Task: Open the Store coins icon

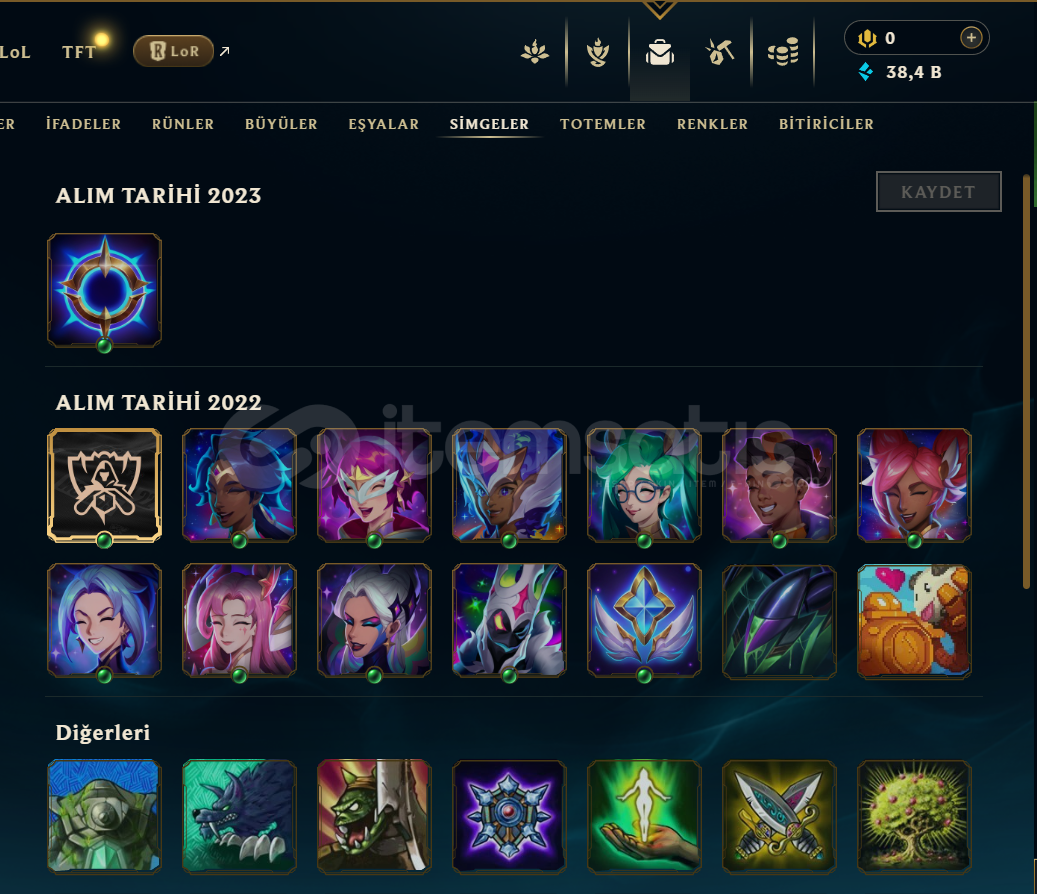Action: point(783,52)
